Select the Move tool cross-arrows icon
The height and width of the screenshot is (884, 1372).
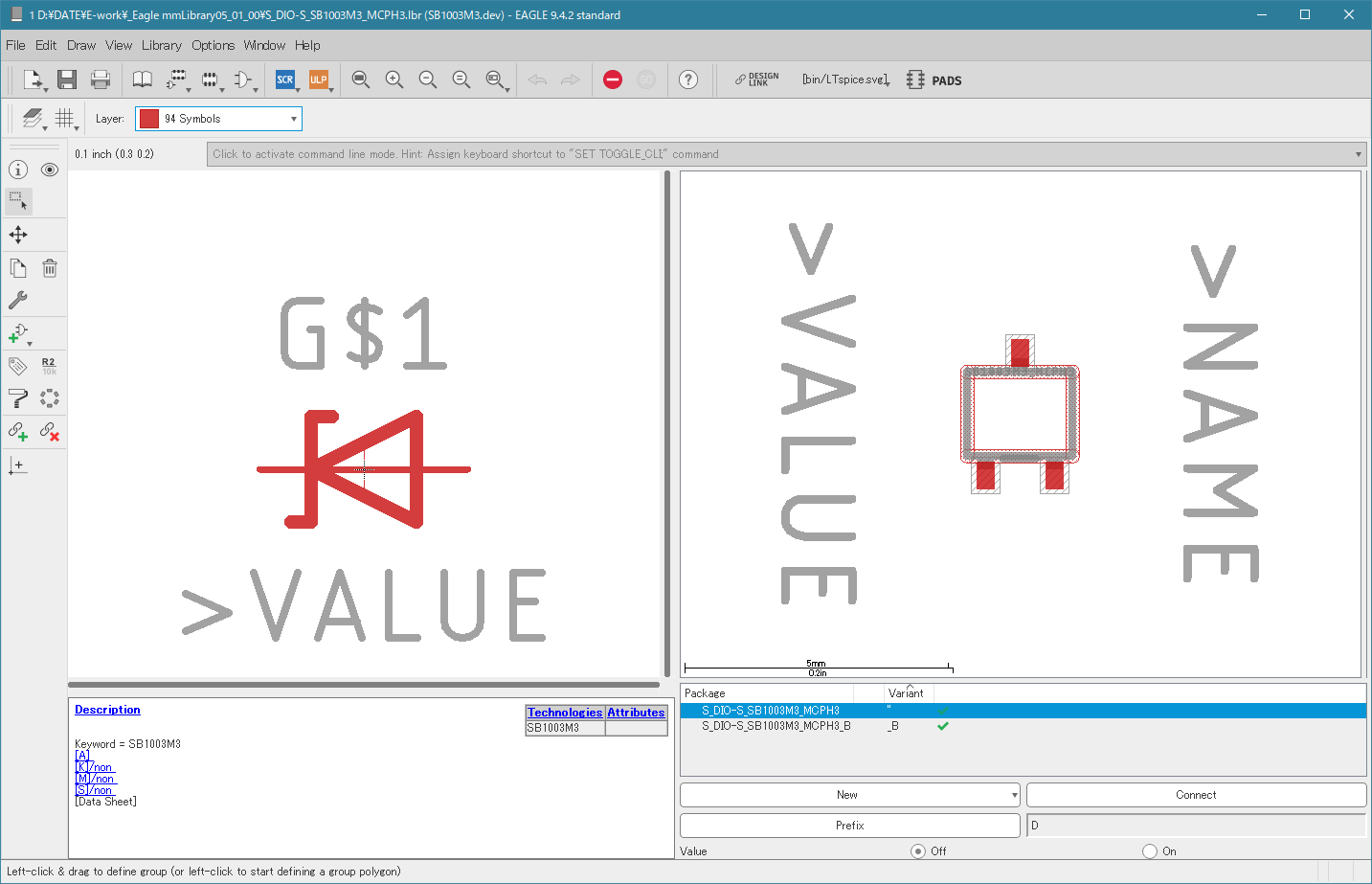18,235
